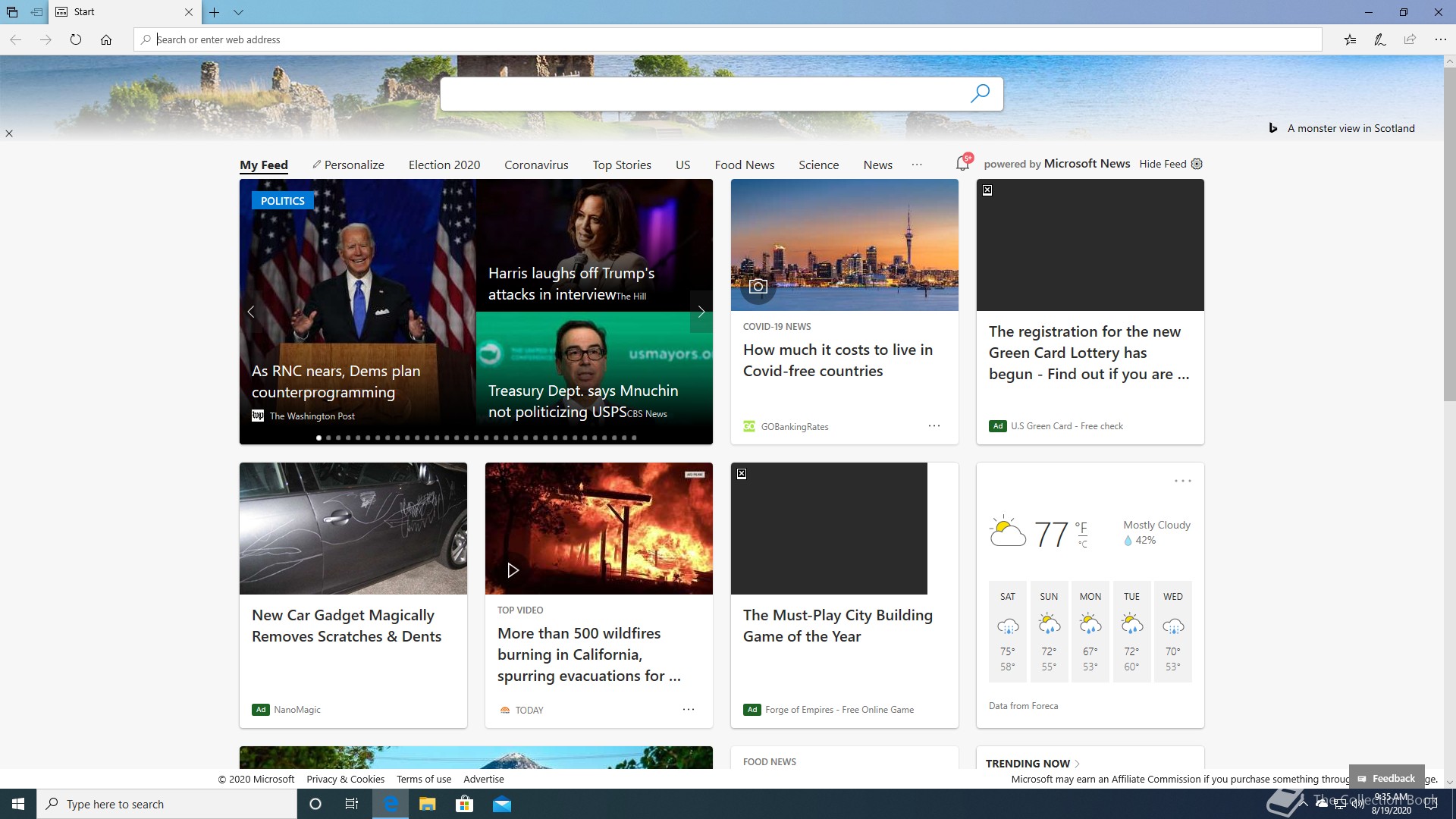1456x819 pixels.
Task: Open photo gallery camera icon on city image
Action: (x=758, y=286)
